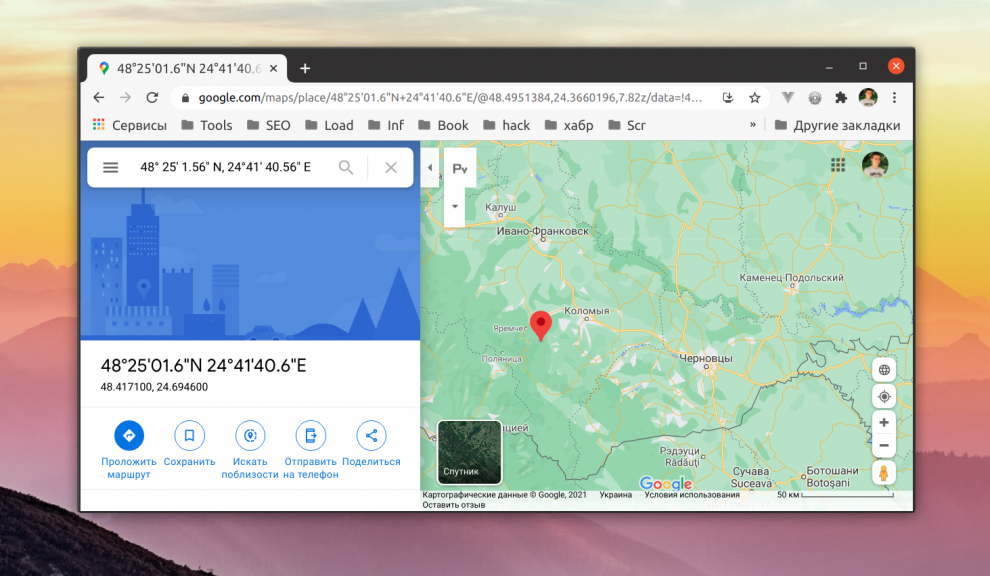Show my location on the map
Viewport: 990px width, 576px height.
(884, 397)
